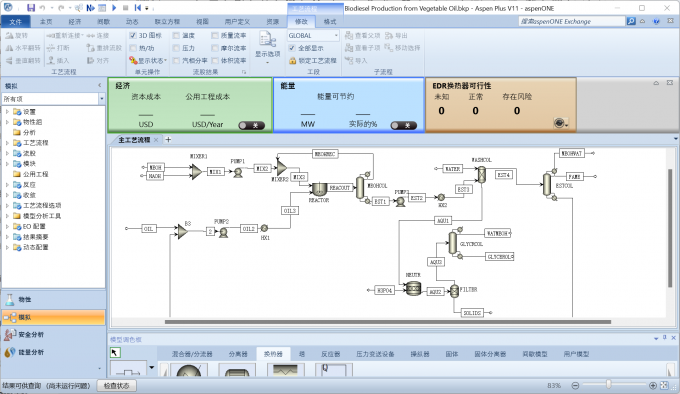Select the FILTER block on the flowsheet
This screenshot has width=680, height=394.
tap(454, 290)
